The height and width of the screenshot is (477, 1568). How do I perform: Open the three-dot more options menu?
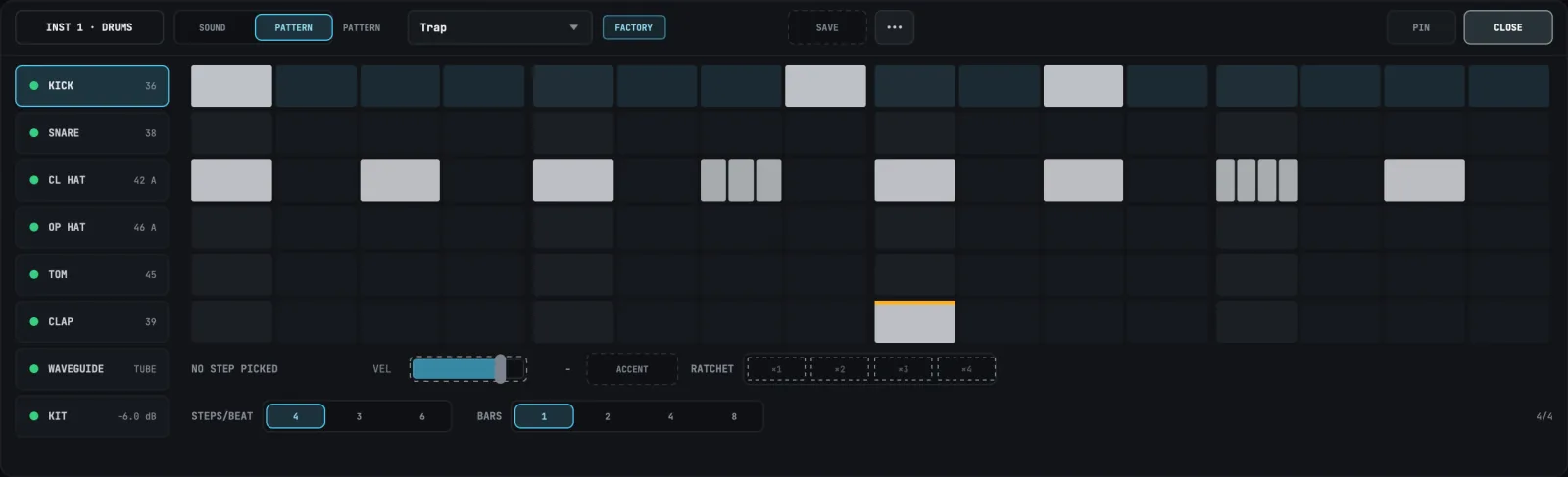(894, 27)
